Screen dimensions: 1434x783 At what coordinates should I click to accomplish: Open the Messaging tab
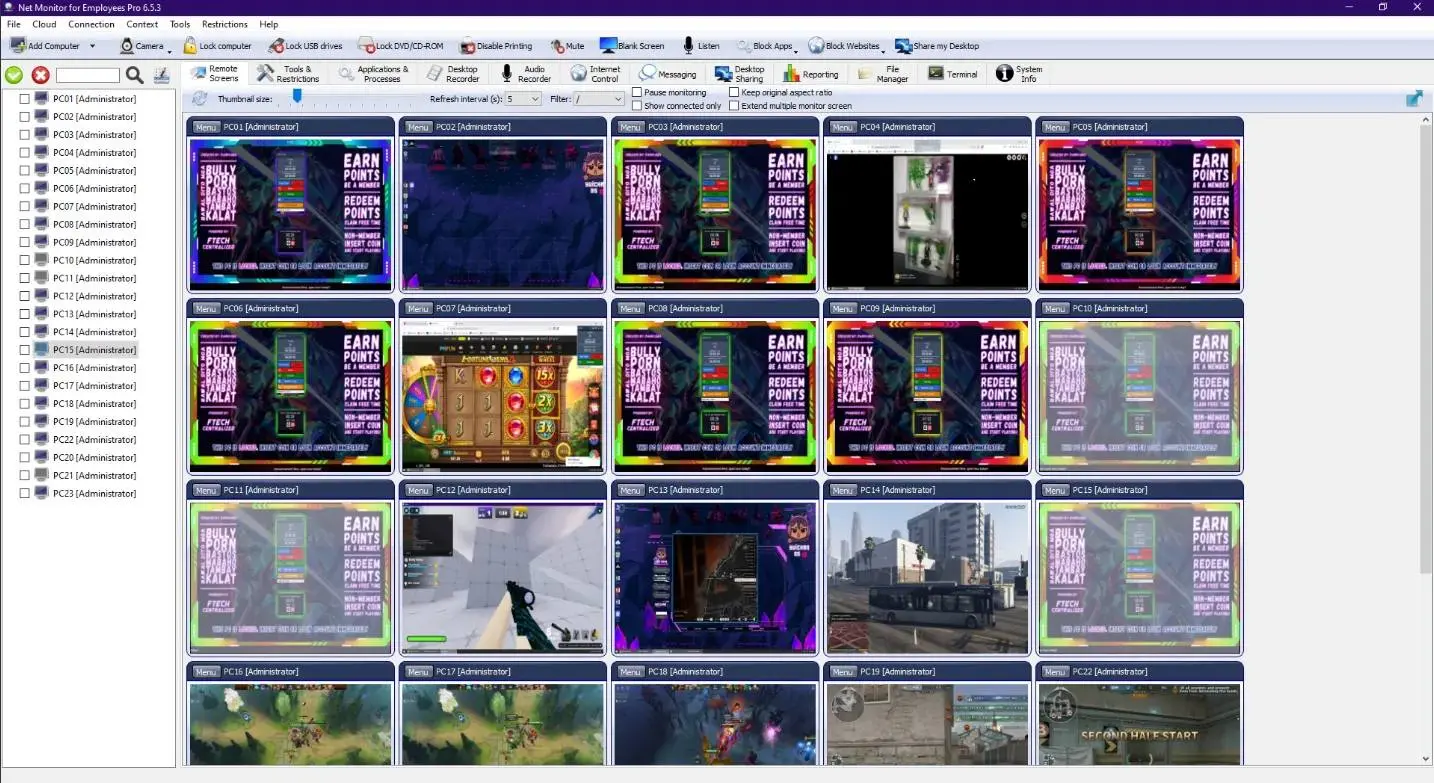[668, 74]
